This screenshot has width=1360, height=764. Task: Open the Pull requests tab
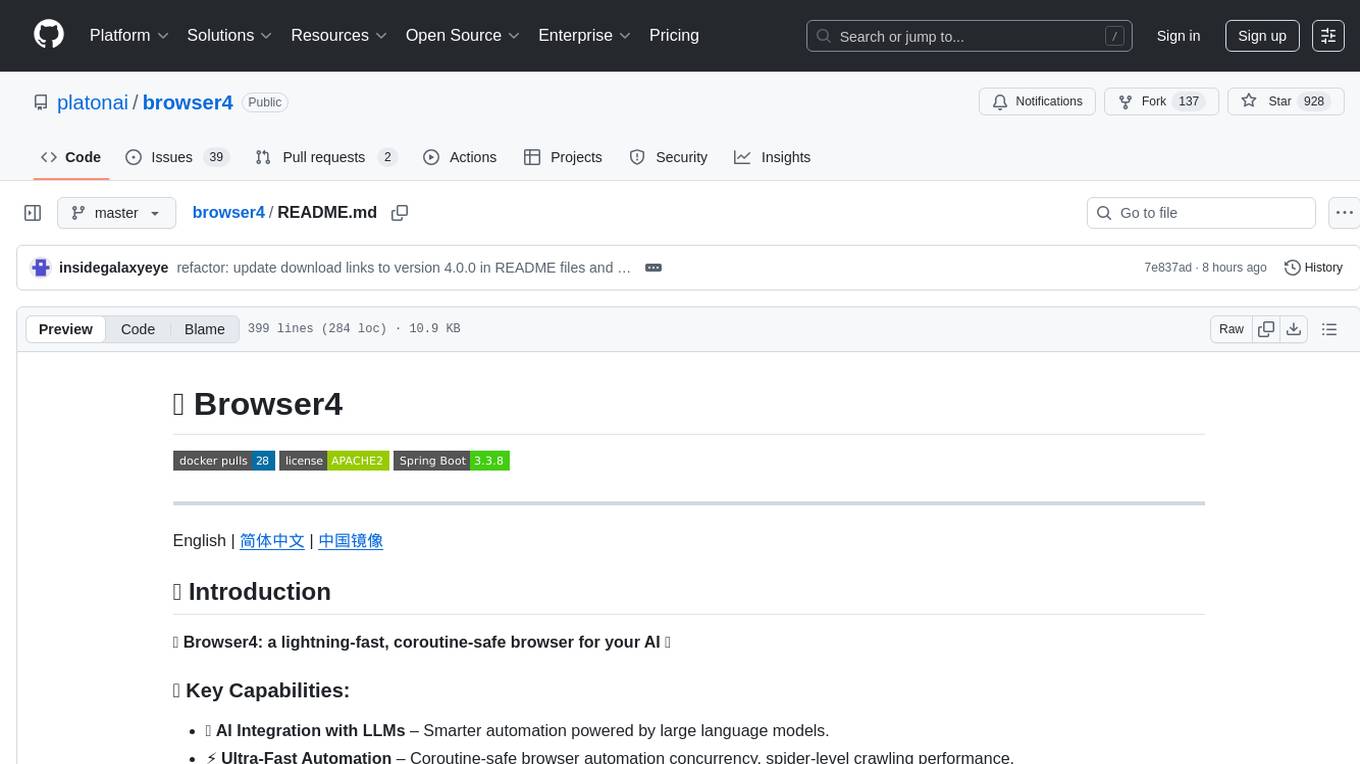[x=326, y=157]
